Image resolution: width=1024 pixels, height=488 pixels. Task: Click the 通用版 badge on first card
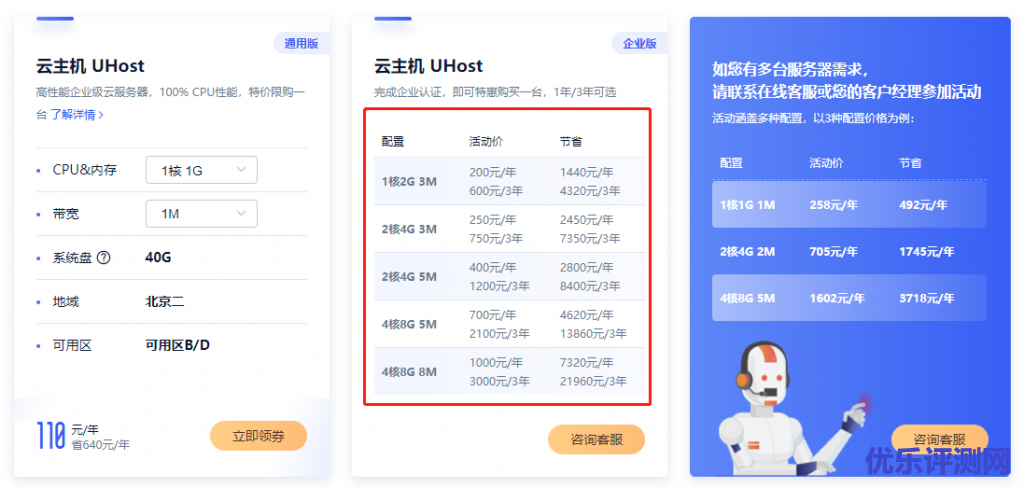[x=301, y=44]
